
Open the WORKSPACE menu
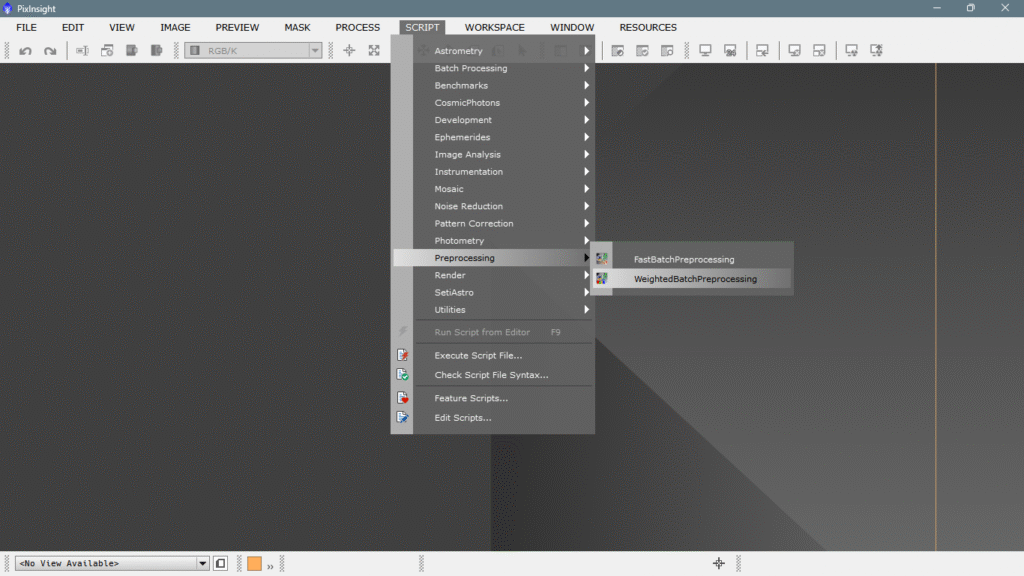click(494, 27)
